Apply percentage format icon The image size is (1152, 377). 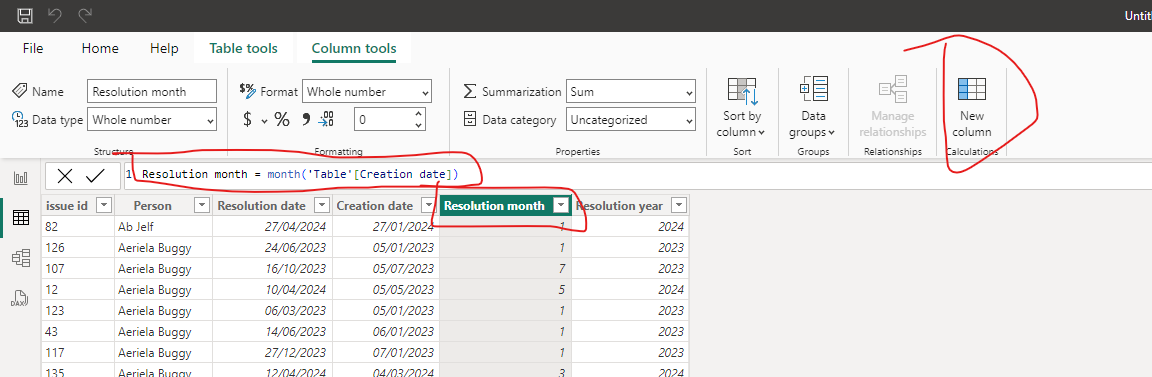tap(282, 119)
